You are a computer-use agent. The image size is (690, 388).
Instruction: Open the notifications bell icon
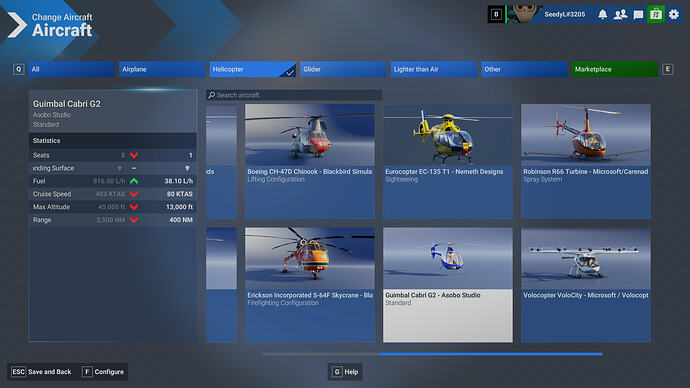pos(602,15)
